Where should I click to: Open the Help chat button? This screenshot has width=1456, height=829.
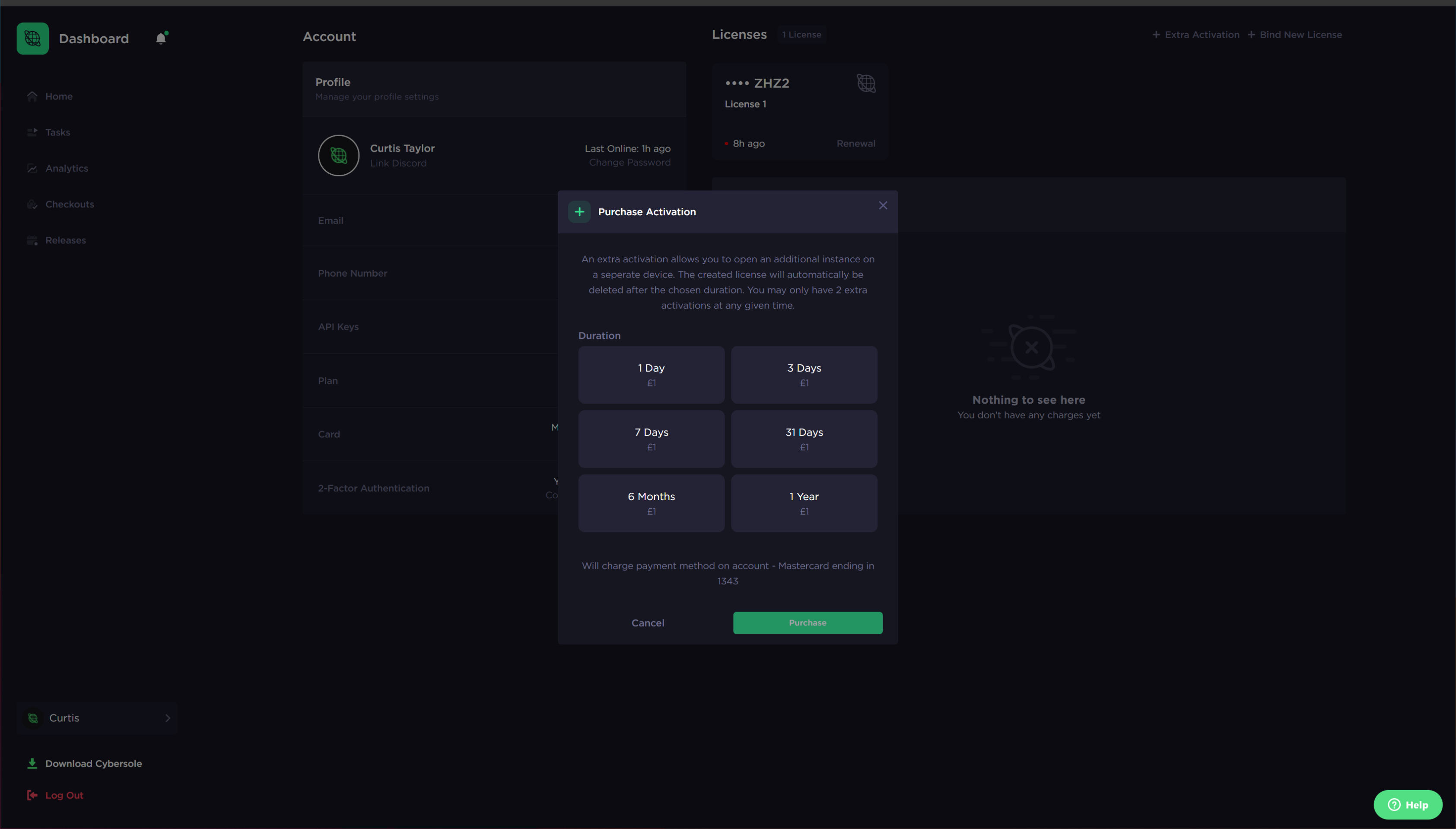1407,804
